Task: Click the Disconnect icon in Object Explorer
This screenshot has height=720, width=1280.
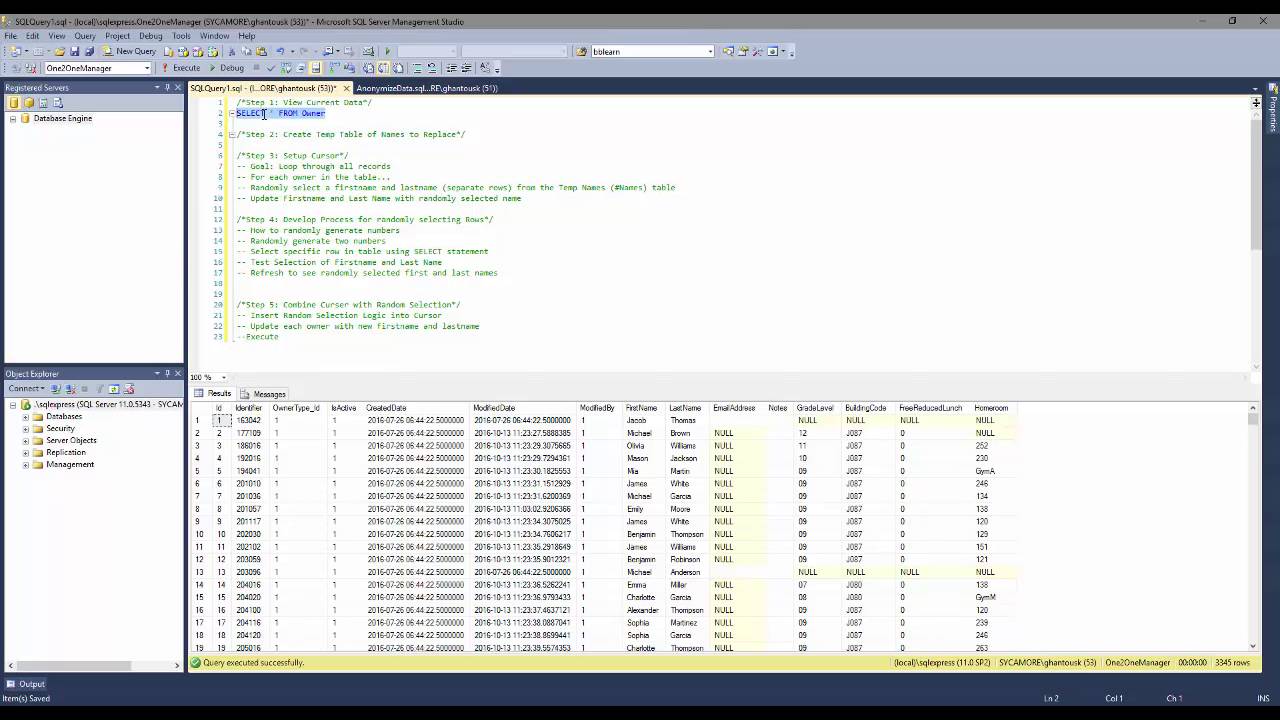Action: 70,388
